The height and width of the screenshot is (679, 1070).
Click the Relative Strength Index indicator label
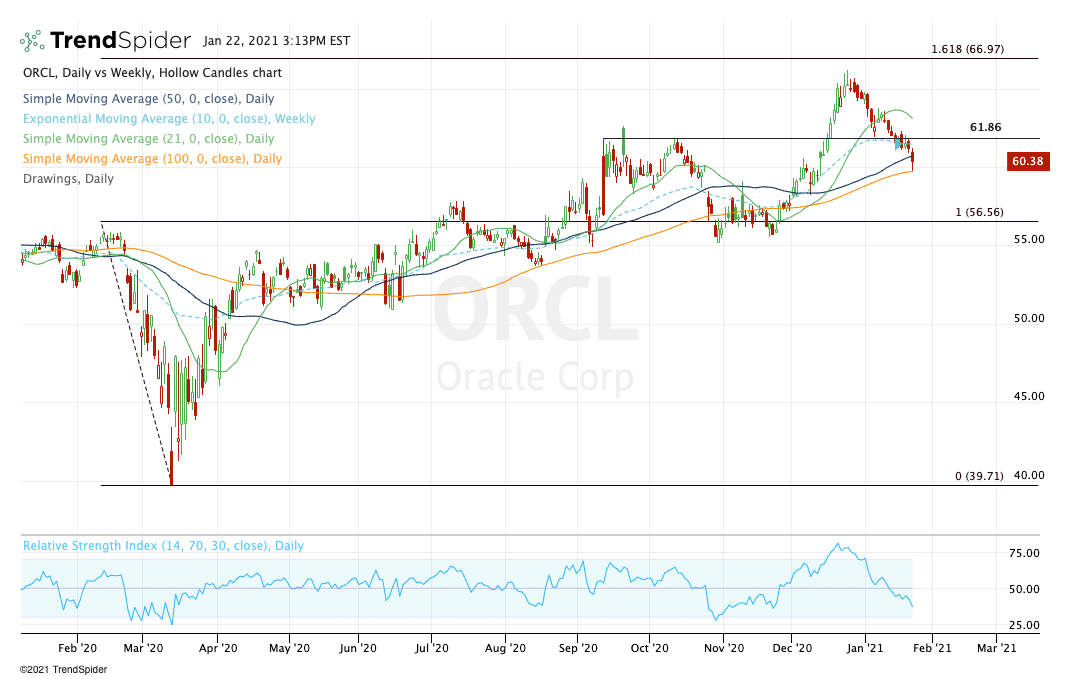click(163, 546)
